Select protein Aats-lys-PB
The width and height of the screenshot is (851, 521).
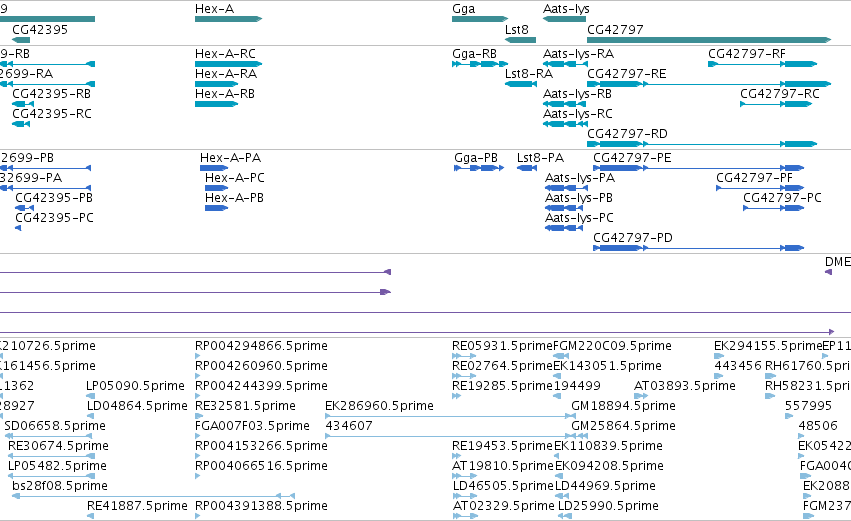(x=564, y=208)
